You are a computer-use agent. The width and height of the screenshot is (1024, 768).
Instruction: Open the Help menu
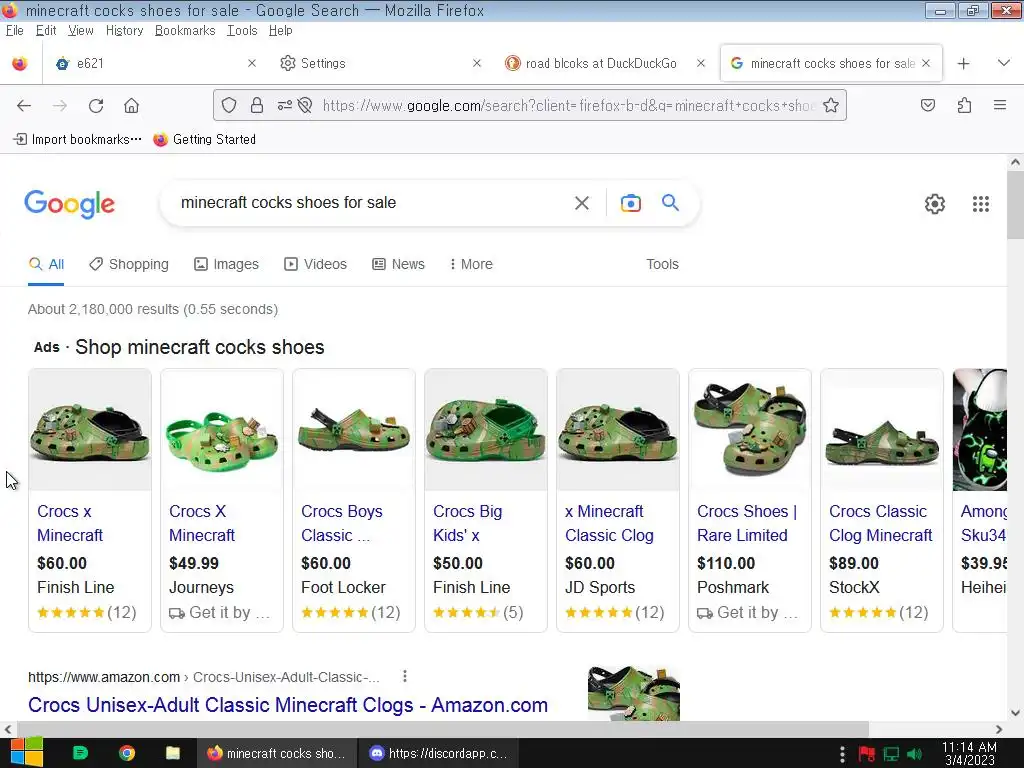point(280,31)
